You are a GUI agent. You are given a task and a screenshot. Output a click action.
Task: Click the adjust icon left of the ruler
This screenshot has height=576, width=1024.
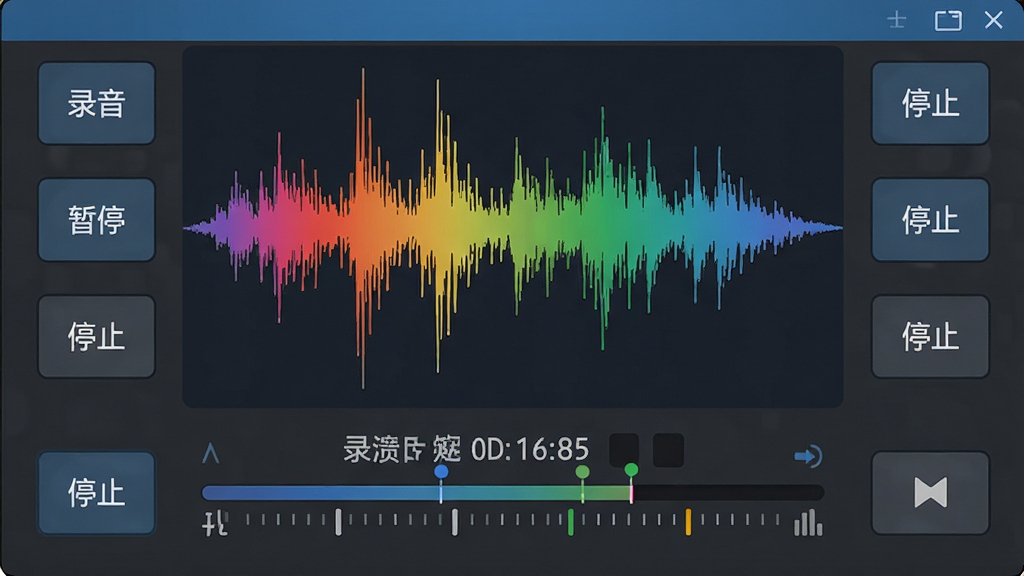click(x=215, y=523)
